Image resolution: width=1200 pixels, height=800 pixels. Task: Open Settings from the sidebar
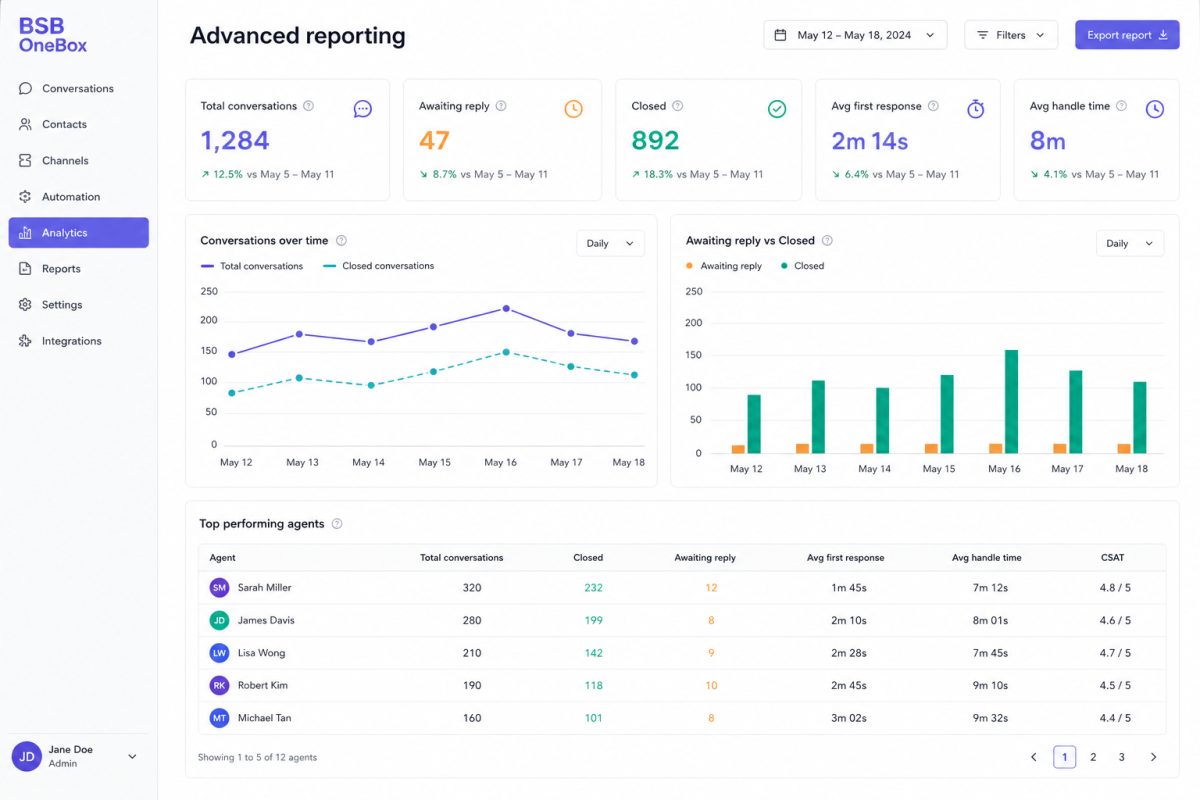tap(78, 304)
